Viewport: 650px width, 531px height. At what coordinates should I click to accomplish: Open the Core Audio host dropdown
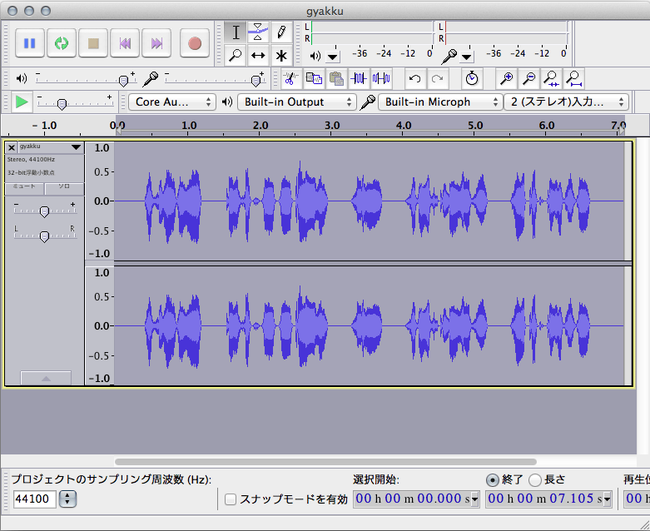click(172, 102)
